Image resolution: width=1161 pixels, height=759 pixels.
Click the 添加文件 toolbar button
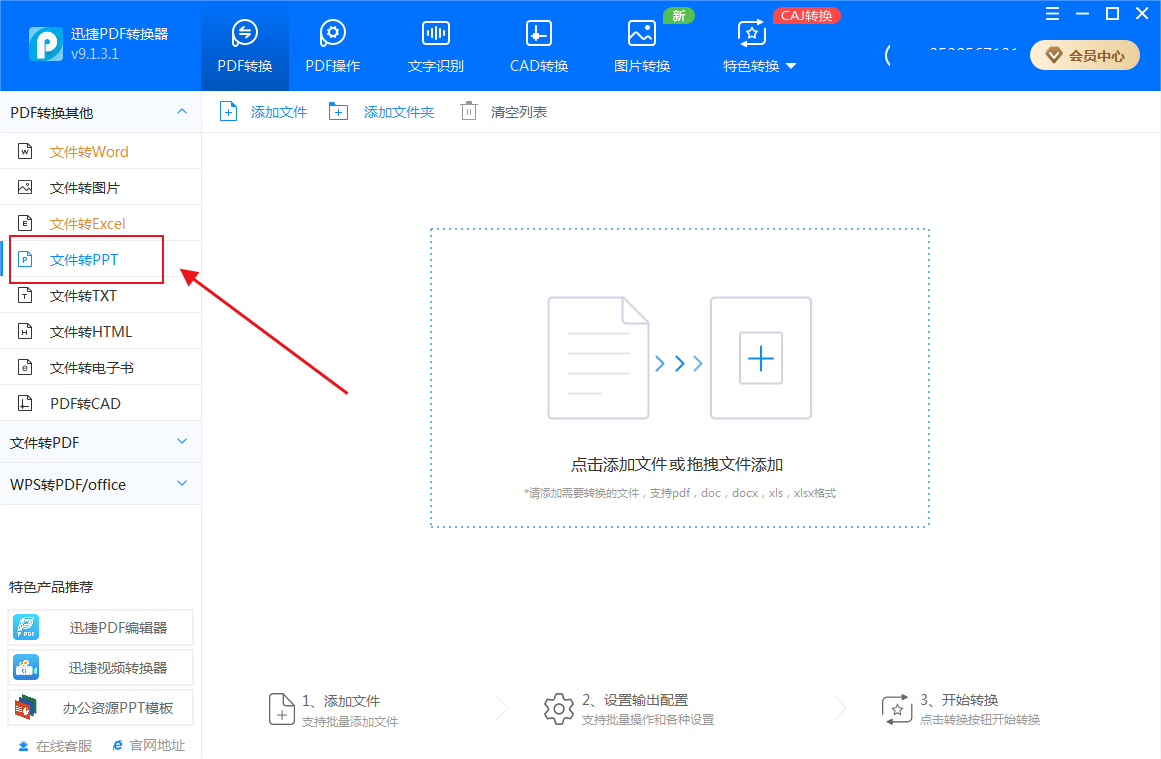pyautogui.click(x=264, y=112)
